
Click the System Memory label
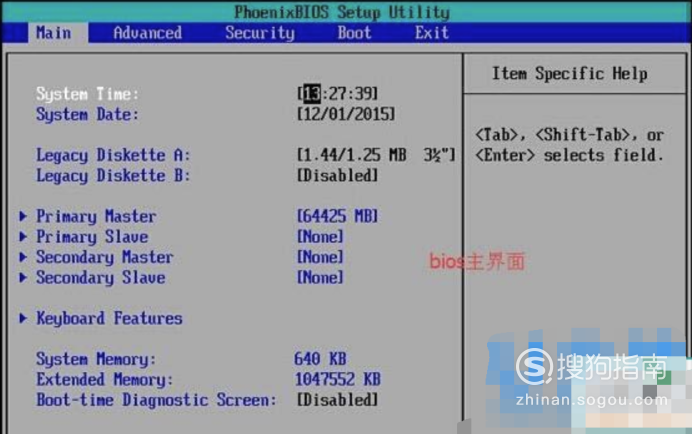tap(96, 359)
